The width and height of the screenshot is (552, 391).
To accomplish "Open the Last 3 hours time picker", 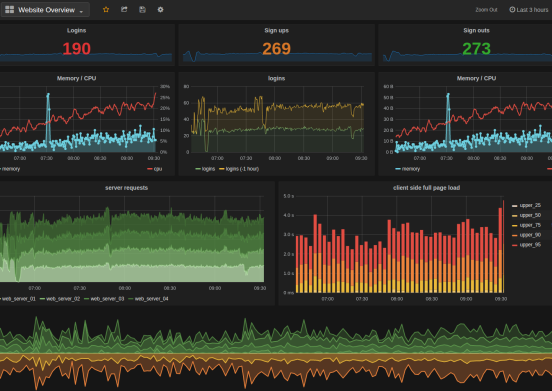I will pyautogui.click(x=529, y=10).
